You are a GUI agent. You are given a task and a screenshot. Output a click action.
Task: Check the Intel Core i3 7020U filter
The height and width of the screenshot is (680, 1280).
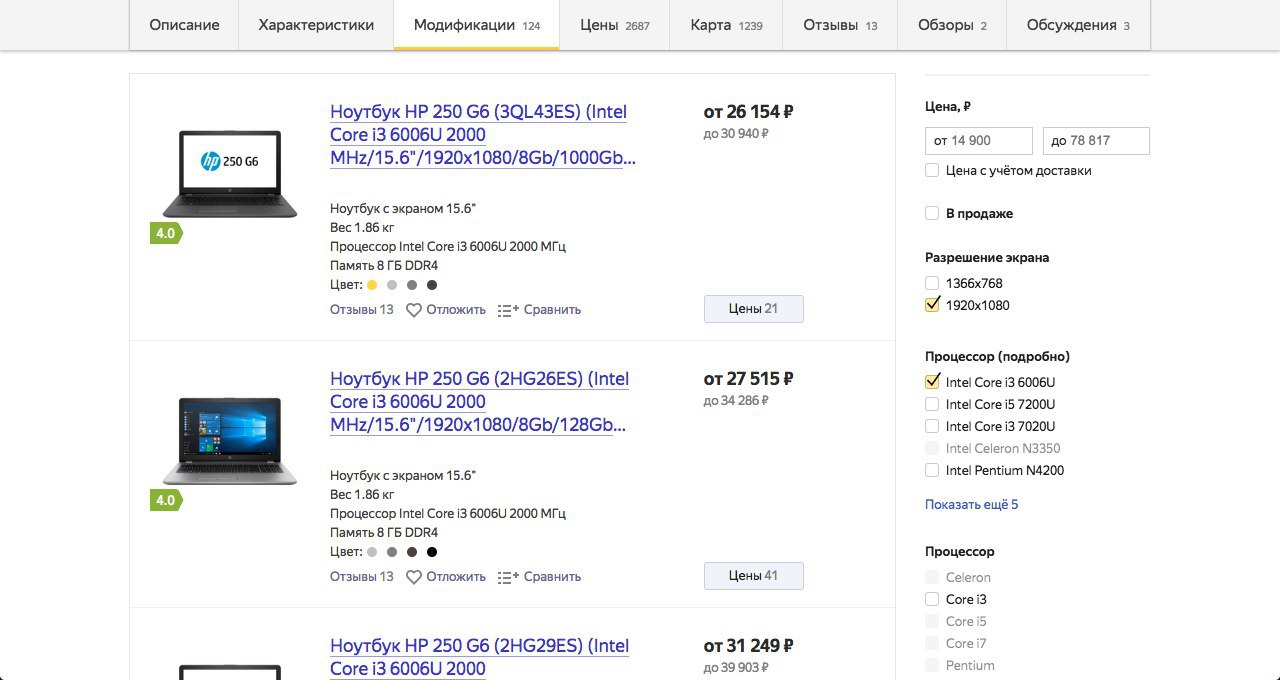click(x=932, y=427)
